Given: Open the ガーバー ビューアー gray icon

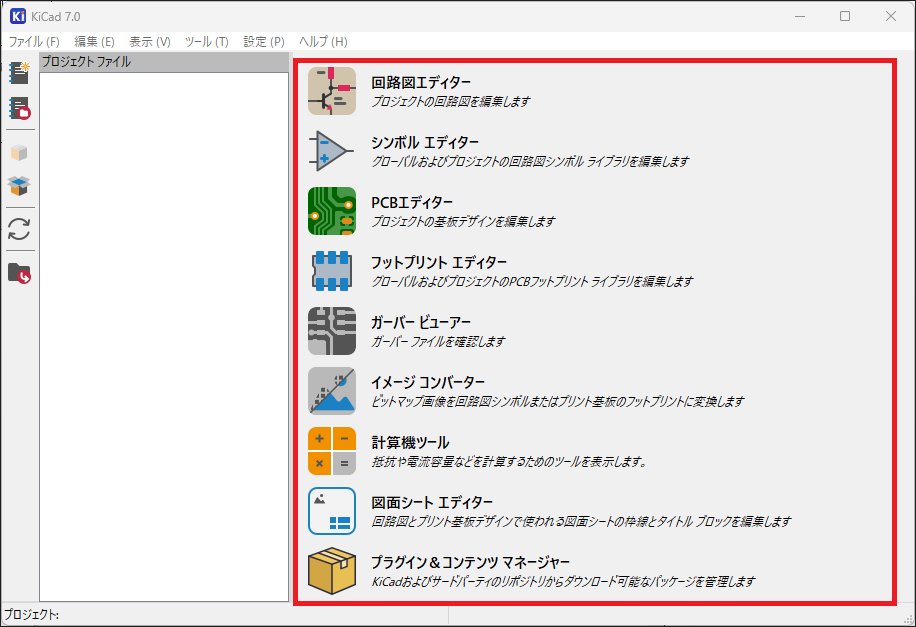Looking at the screenshot, I should click(x=332, y=331).
